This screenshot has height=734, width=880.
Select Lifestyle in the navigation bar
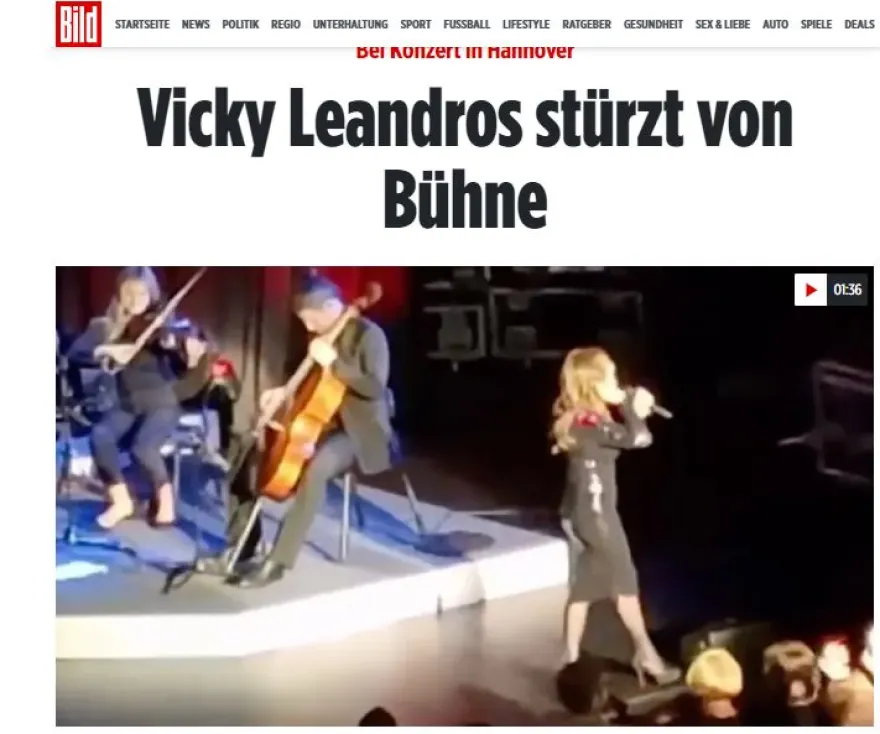[526, 25]
